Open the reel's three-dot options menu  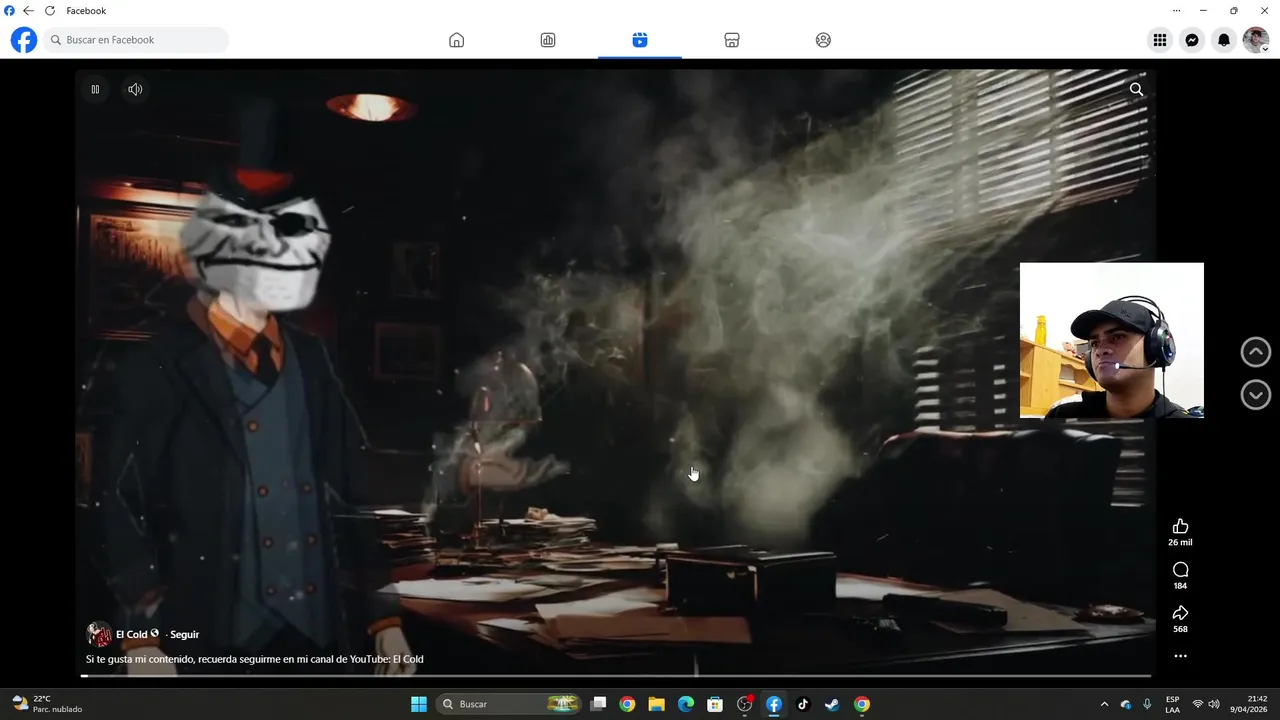[x=1180, y=656]
